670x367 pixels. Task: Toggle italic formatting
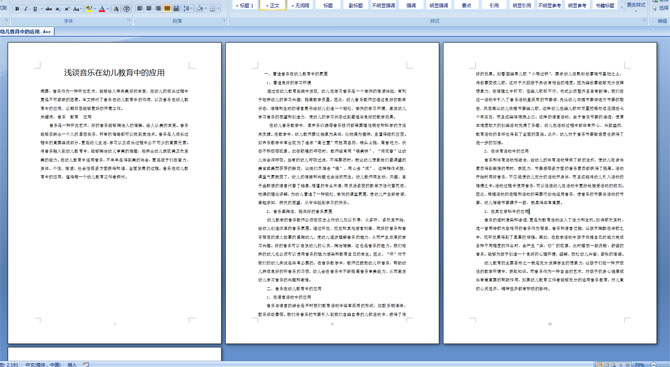[26, 9]
